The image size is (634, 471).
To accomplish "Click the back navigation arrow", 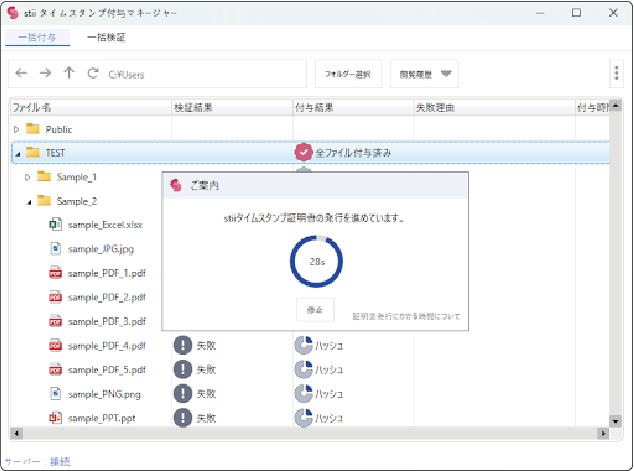I will [x=21, y=73].
